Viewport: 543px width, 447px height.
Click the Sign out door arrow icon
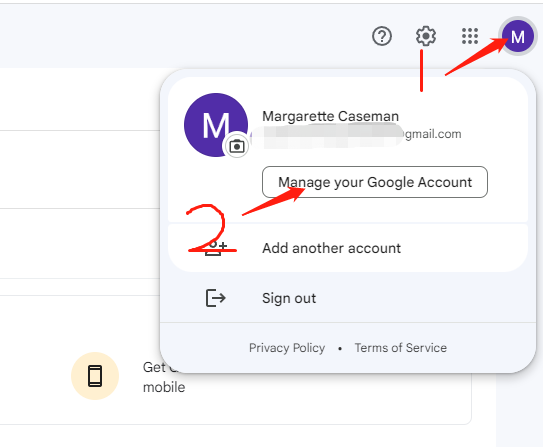[215, 298]
